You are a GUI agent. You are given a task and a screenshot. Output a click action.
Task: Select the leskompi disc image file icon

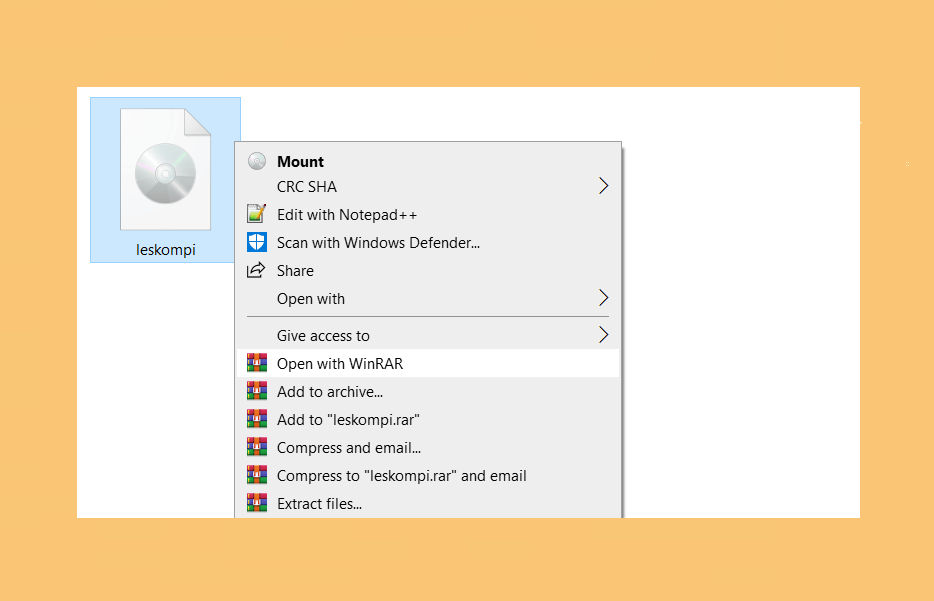166,169
